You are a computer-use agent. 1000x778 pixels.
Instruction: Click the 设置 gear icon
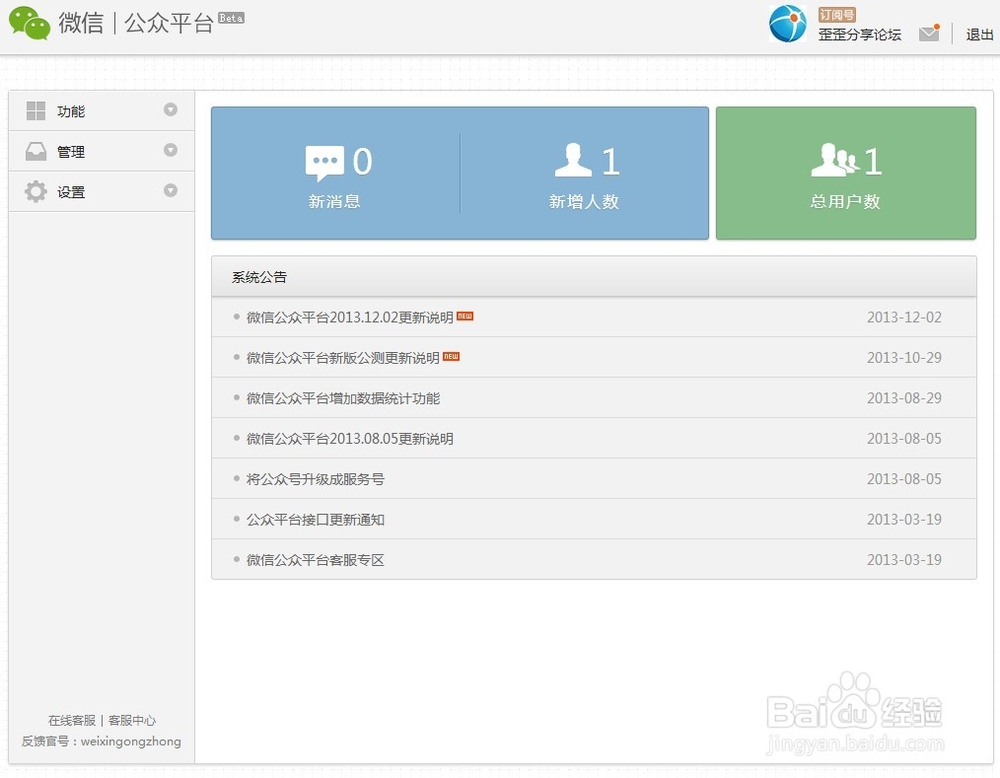click(x=36, y=191)
